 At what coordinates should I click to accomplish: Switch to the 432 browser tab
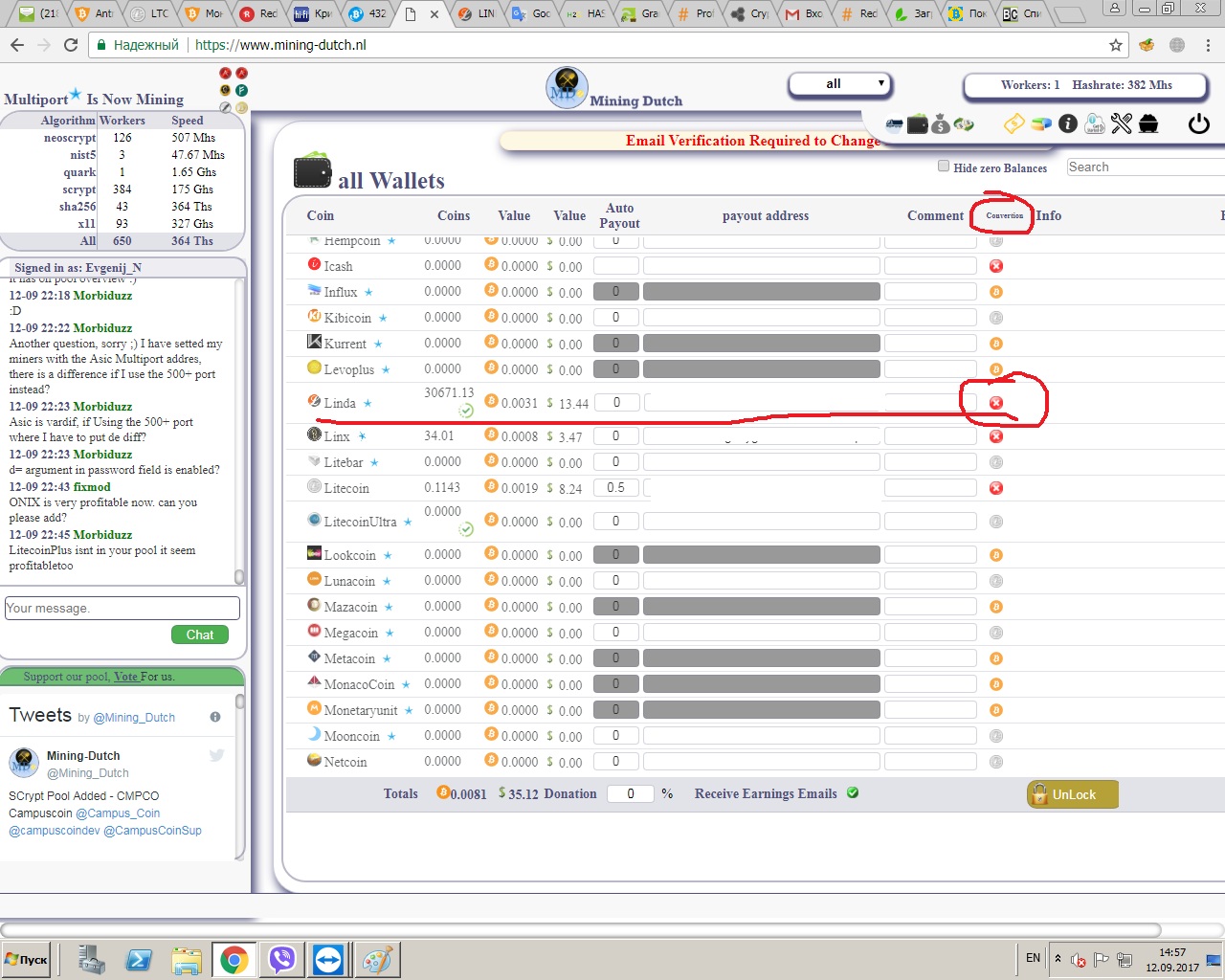point(367,13)
